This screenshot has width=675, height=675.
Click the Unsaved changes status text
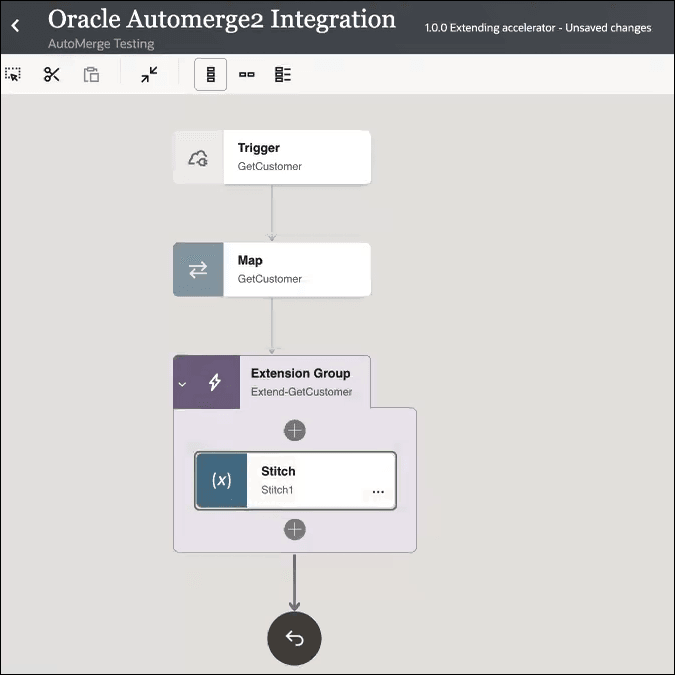pyautogui.click(x=608, y=28)
